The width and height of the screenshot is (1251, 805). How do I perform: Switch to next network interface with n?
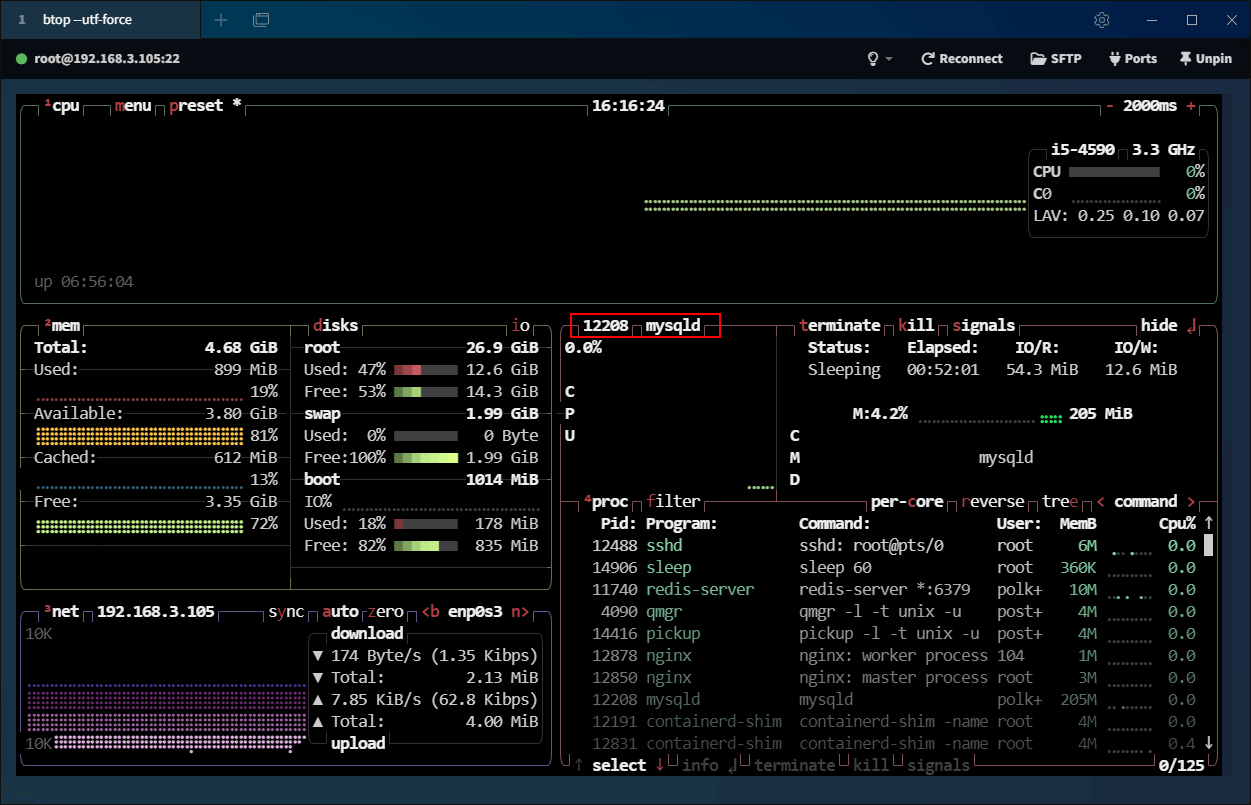(521, 612)
